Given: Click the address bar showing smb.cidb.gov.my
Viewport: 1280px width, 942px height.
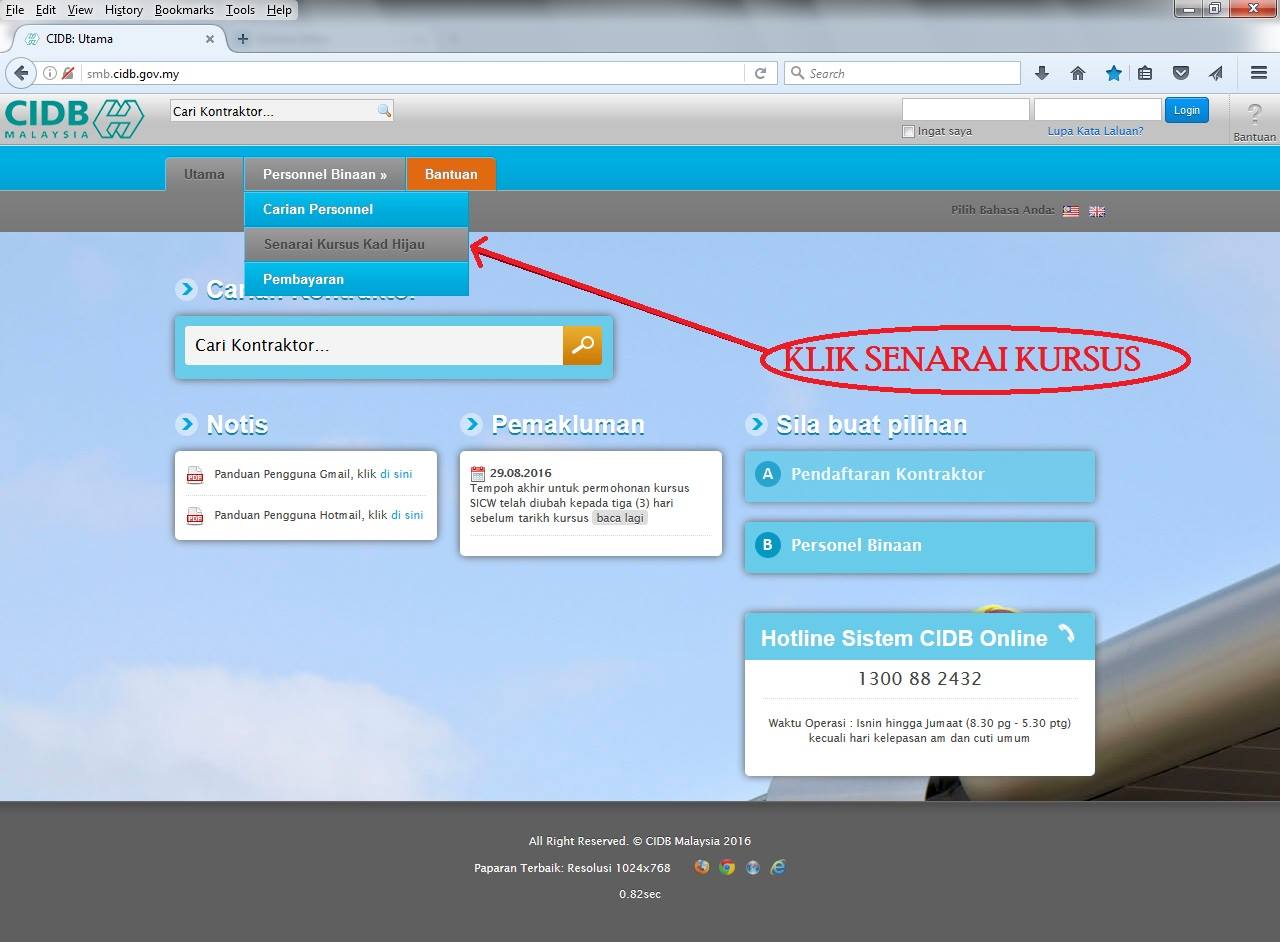Looking at the screenshot, I should coord(410,73).
